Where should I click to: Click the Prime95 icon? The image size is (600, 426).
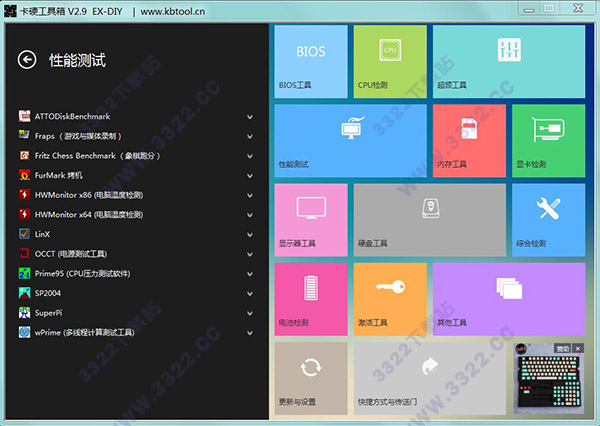(24, 273)
